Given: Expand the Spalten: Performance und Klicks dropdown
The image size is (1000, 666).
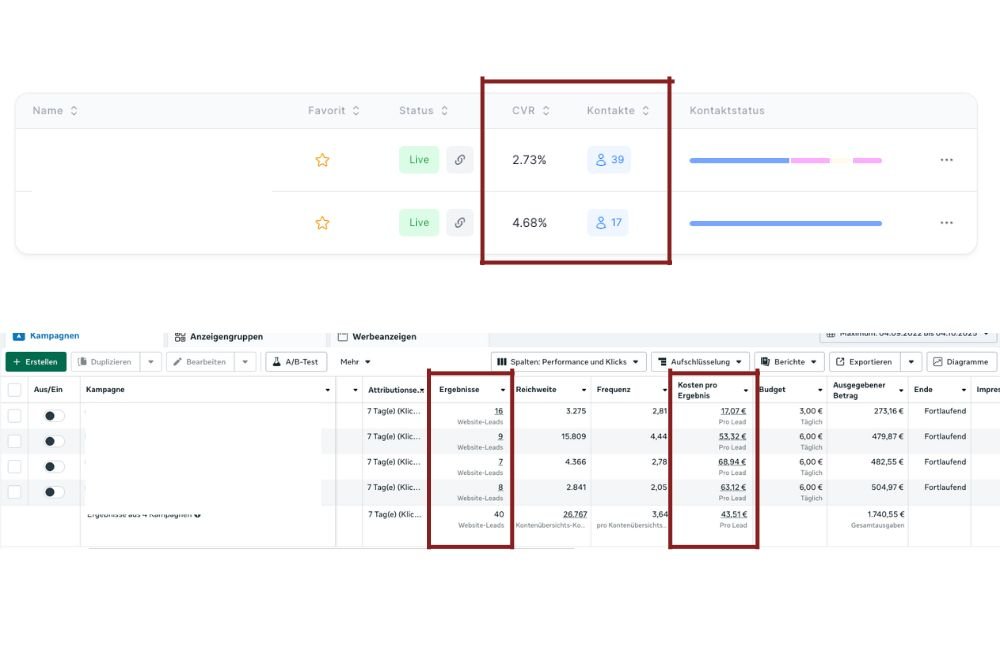Looking at the screenshot, I should click(567, 362).
